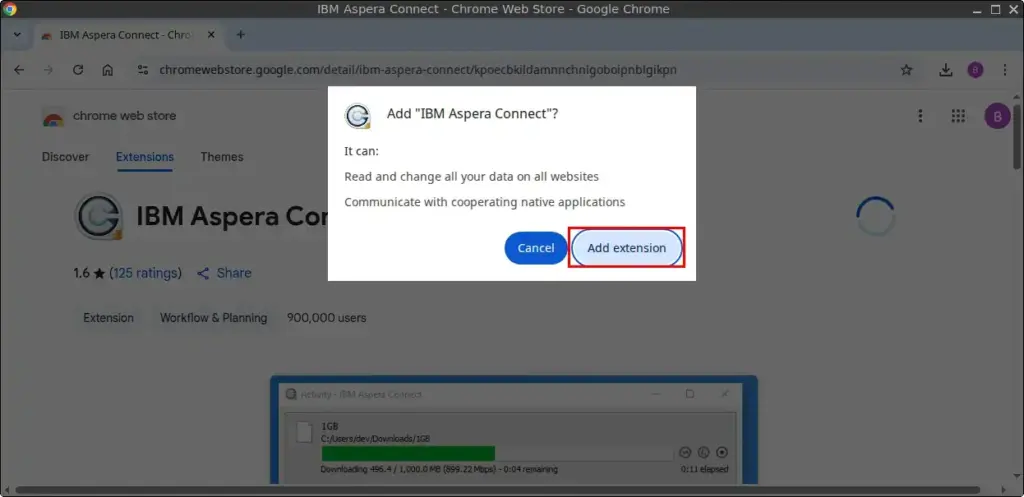Image resolution: width=1024 pixels, height=497 pixels.
Task: Open Chrome downloads icon
Action: (x=946, y=70)
